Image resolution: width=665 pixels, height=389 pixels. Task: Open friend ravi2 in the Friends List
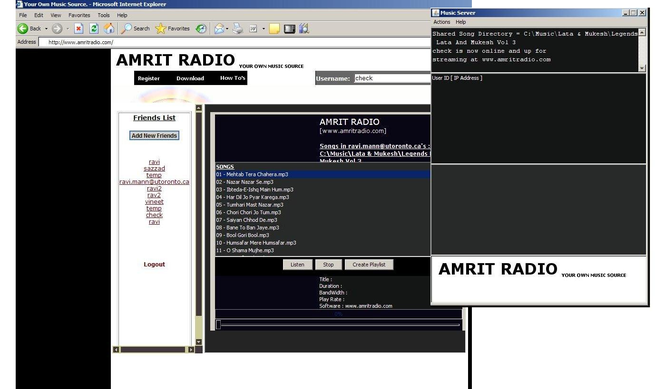154,188
